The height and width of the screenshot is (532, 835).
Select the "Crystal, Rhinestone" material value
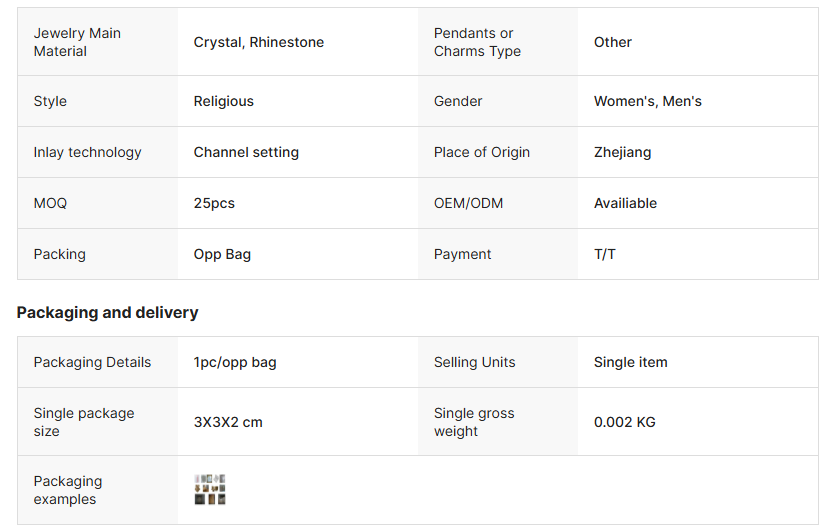click(x=259, y=42)
